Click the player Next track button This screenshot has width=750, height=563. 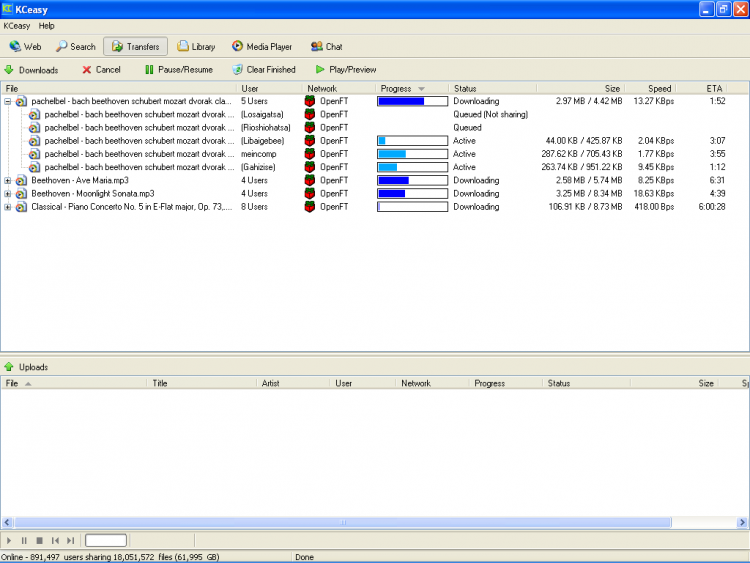click(70, 541)
